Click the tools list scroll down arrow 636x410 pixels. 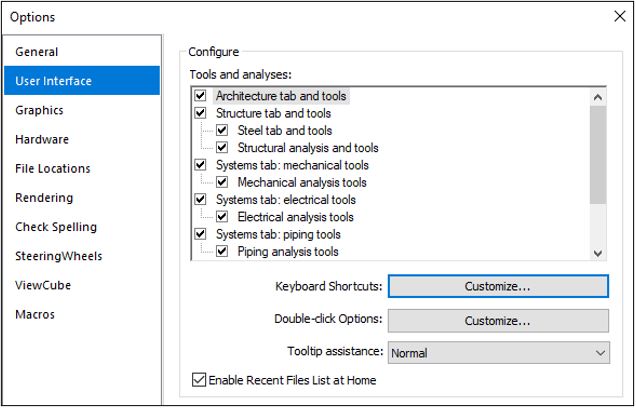tap(598, 253)
